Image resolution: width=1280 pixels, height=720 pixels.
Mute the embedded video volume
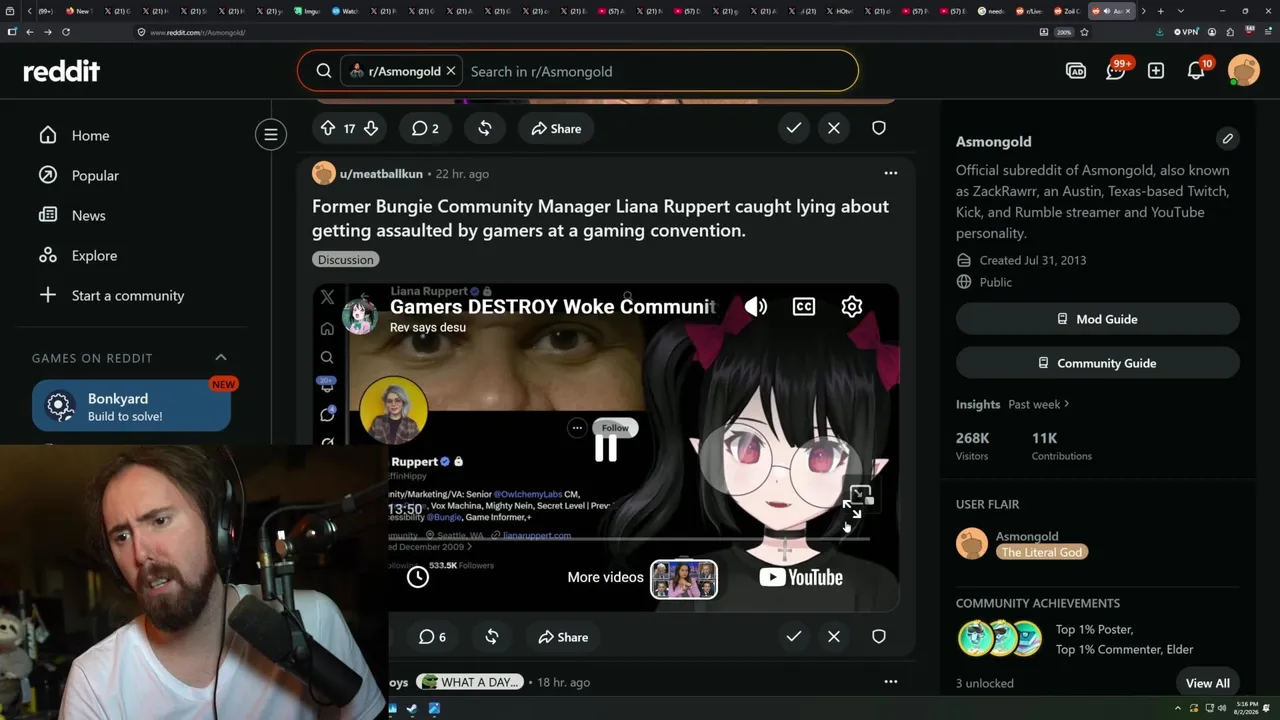click(x=756, y=307)
